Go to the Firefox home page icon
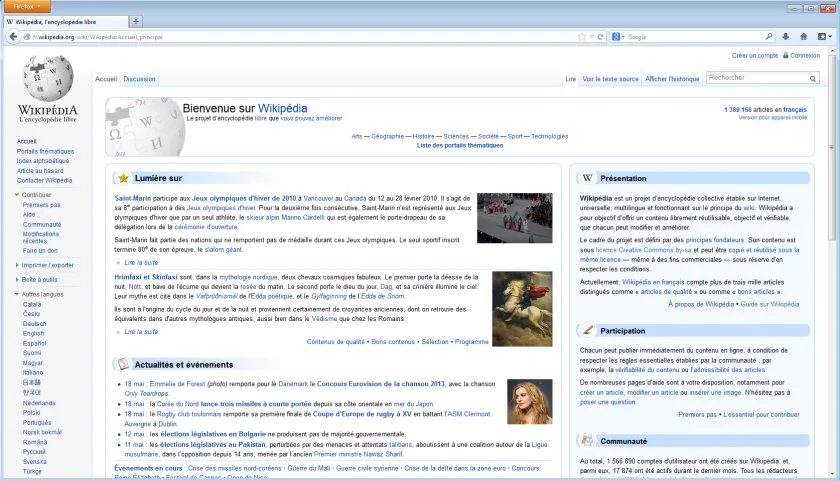The height and width of the screenshot is (481, 840). click(x=804, y=36)
